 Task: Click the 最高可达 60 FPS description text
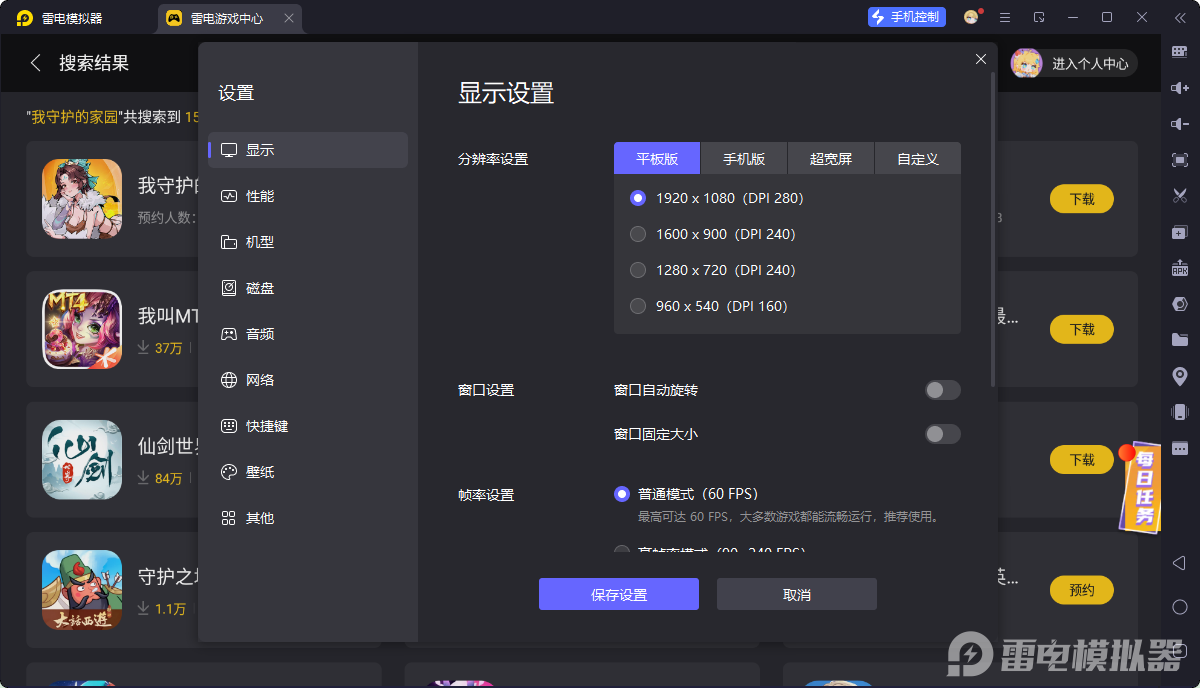[x=789, y=517]
